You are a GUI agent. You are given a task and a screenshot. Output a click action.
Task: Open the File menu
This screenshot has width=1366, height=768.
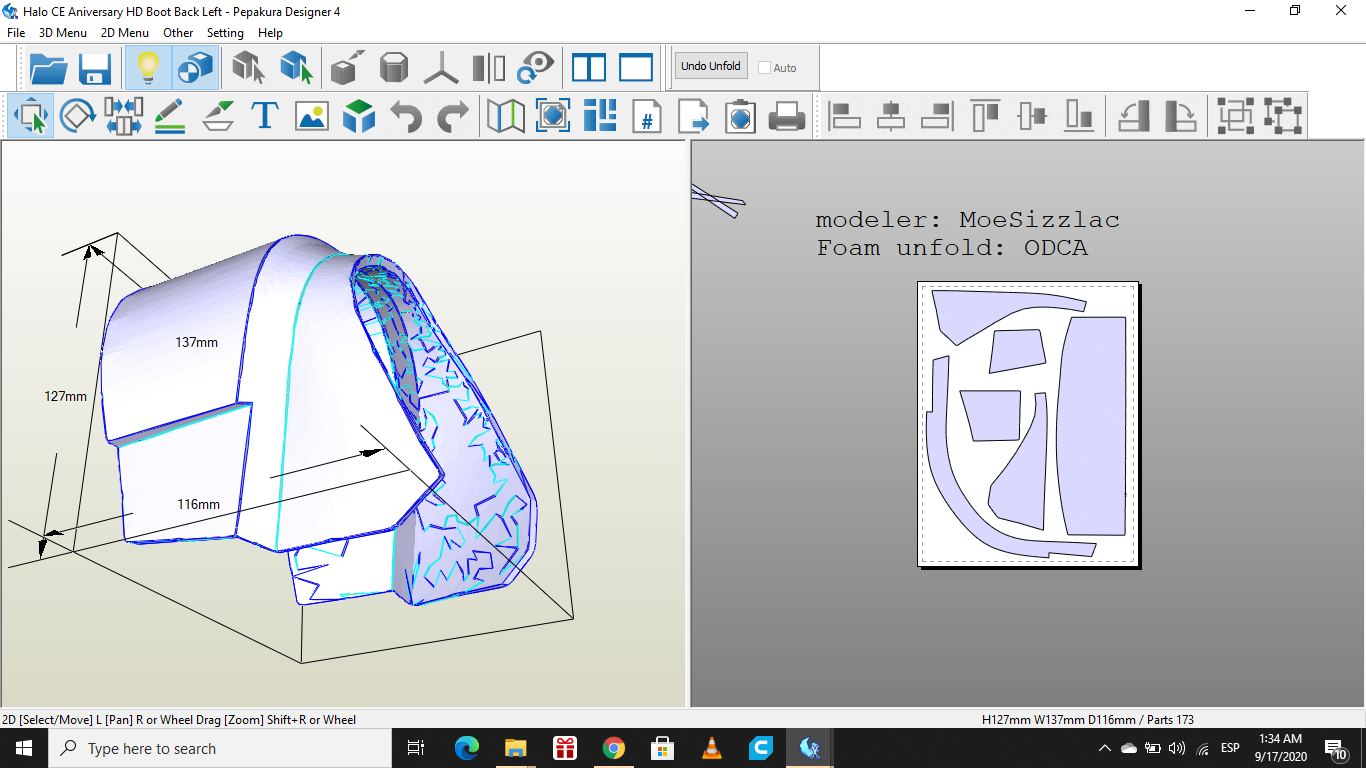coord(16,33)
